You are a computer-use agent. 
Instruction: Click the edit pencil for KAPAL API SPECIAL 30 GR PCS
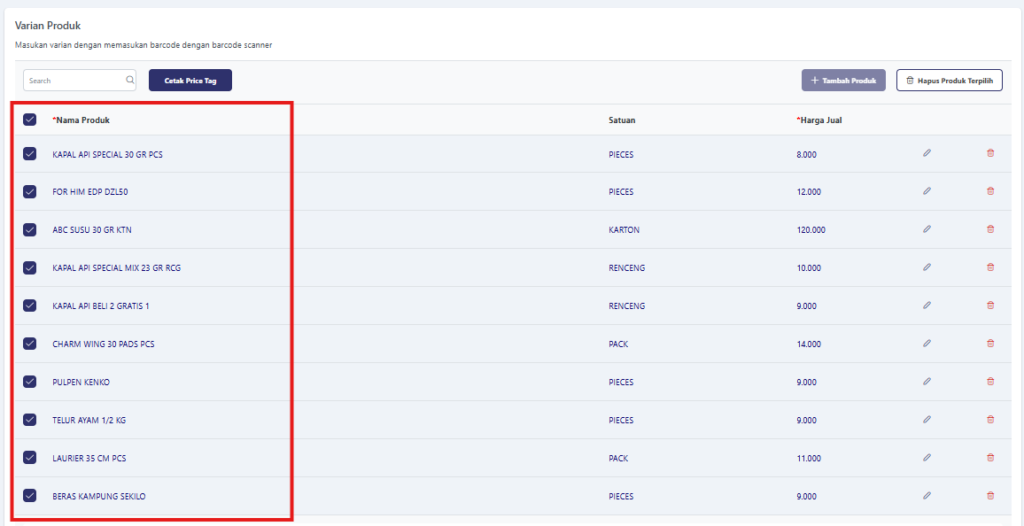(x=926, y=153)
